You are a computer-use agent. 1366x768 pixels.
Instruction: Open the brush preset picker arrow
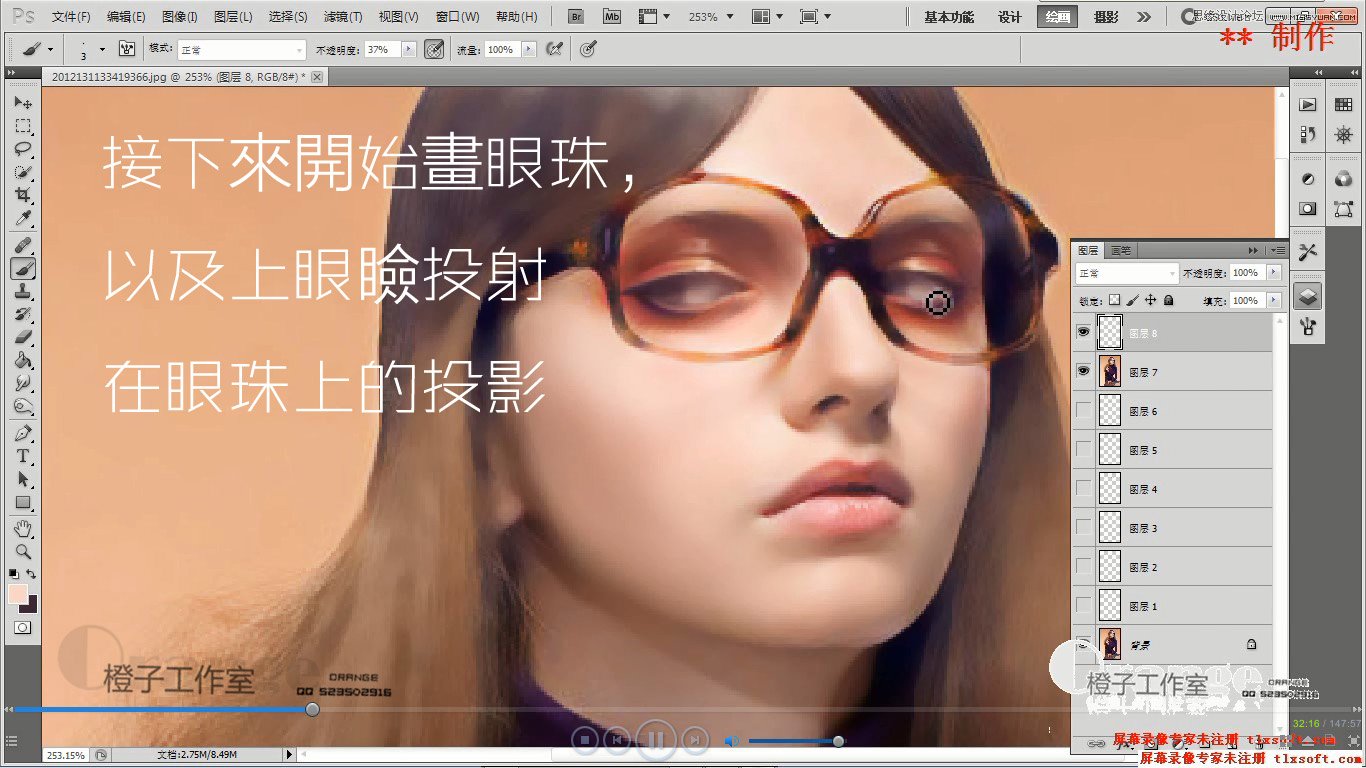[x=101, y=49]
